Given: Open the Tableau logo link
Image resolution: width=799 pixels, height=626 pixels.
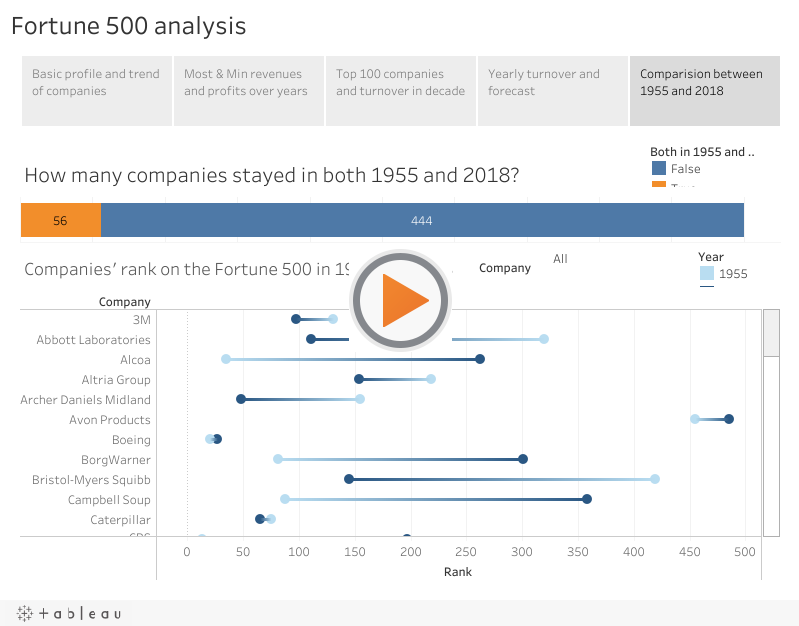Looking at the screenshot, I should coord(69,613).
